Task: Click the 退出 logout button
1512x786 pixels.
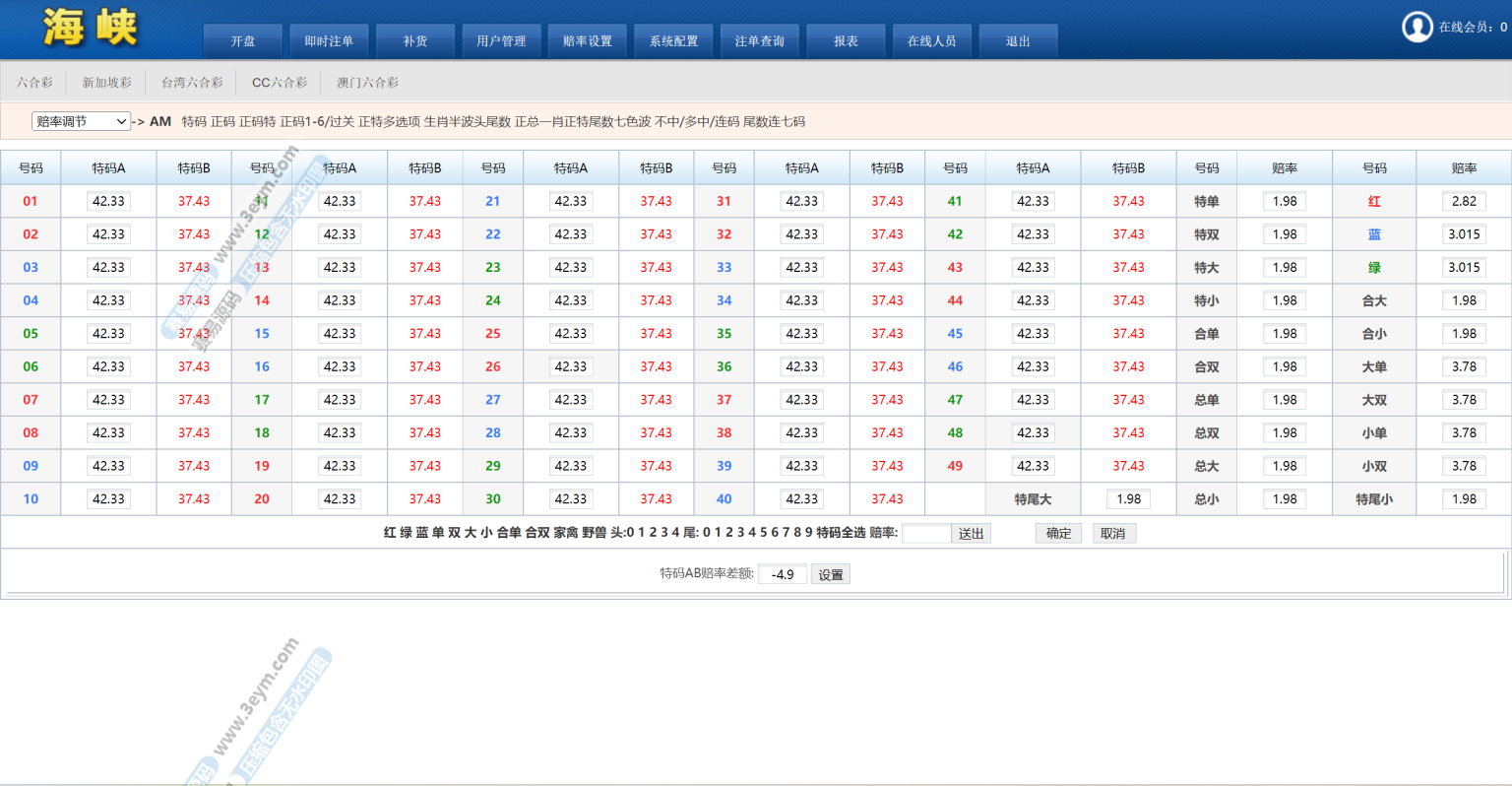Action: point(1017,41)
